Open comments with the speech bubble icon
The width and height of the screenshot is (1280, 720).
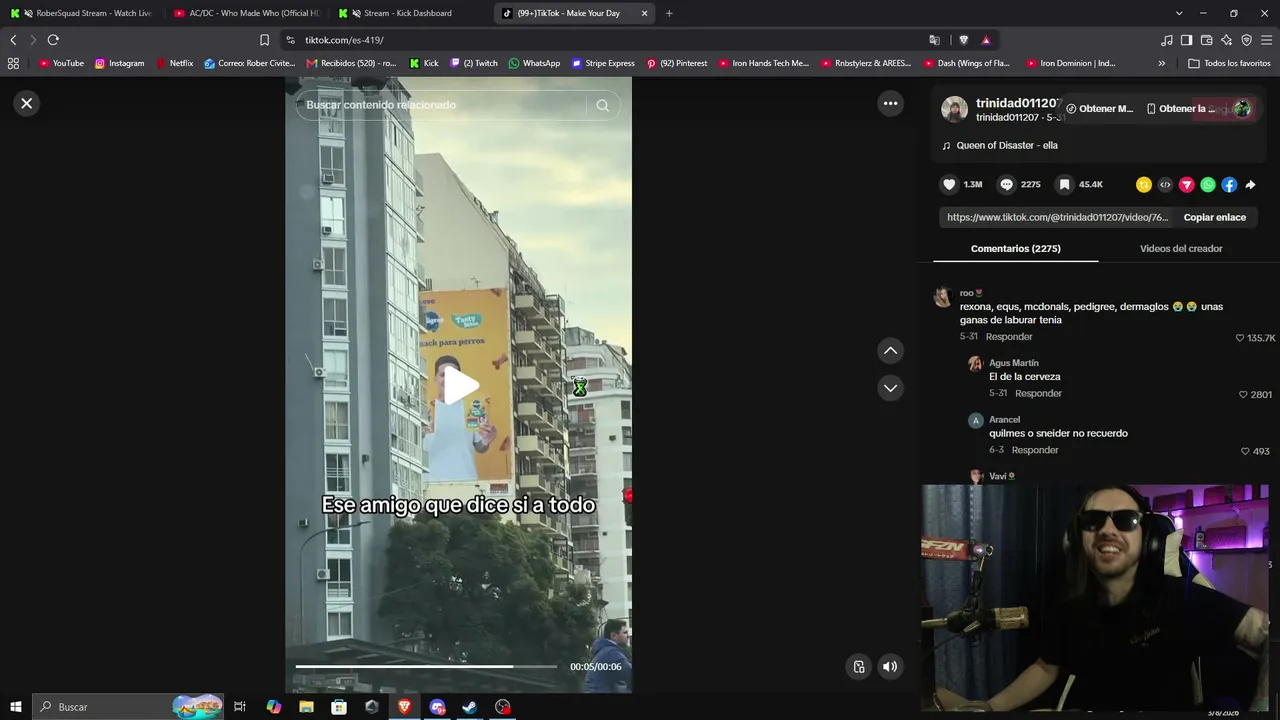tap(1007, 185)
